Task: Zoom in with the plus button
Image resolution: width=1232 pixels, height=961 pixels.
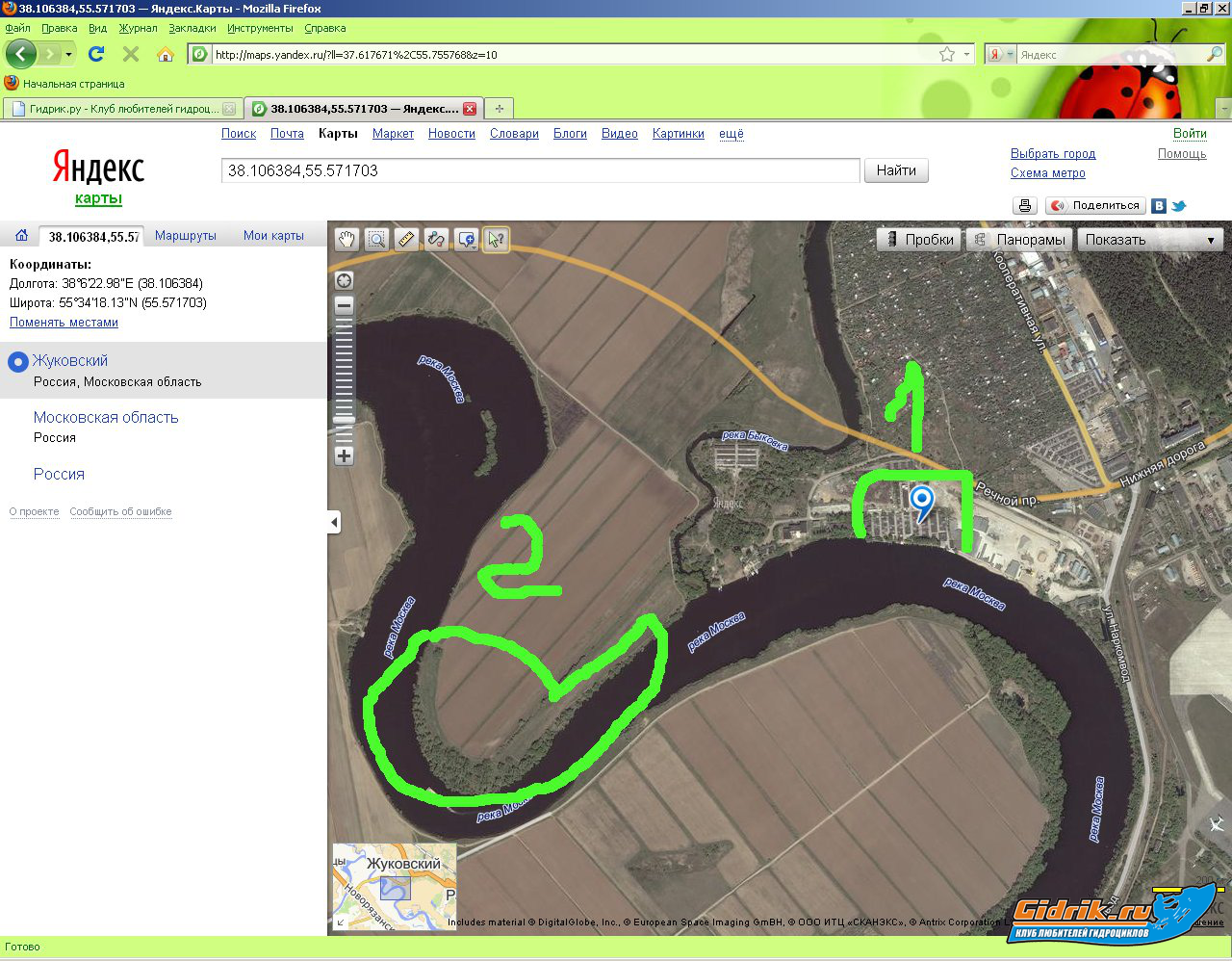Action: pos(344,455)
